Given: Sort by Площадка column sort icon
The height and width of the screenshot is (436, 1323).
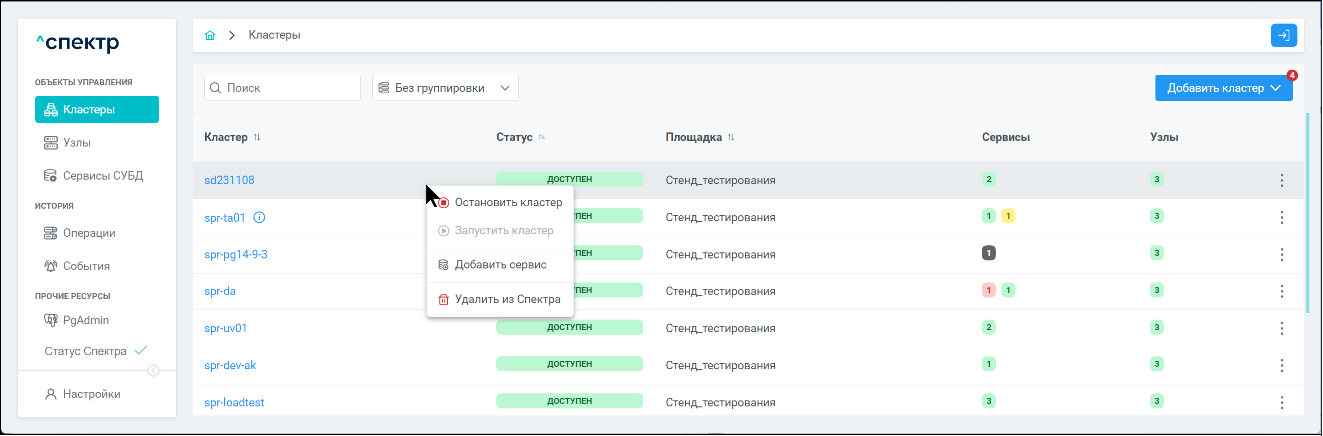Looking at the screenshot, I should pos(731,137).
